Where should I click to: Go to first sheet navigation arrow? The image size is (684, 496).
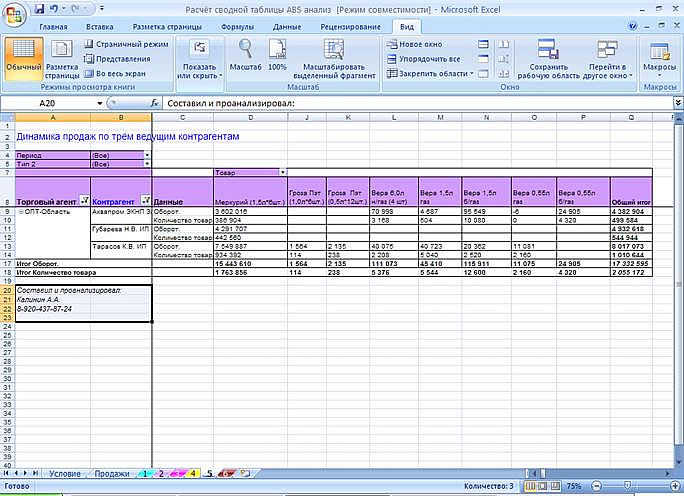pyautogui.click(x=6, y=473)
